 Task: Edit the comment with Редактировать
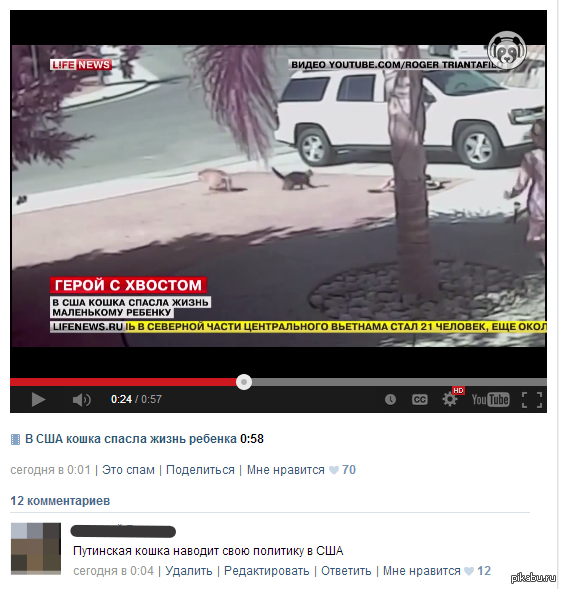pyautogui.click(x=267, y=571)
